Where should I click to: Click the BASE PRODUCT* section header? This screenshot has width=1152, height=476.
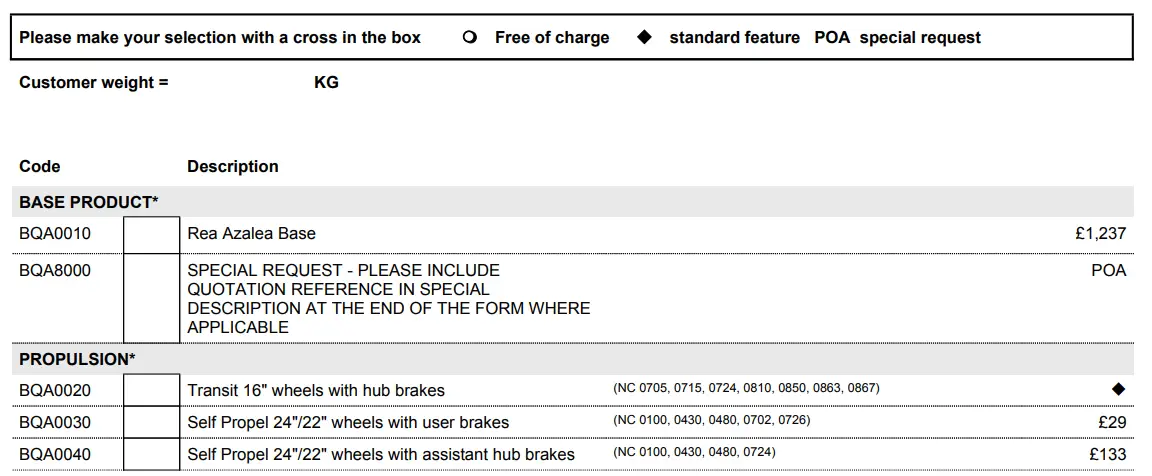(89, 202)
